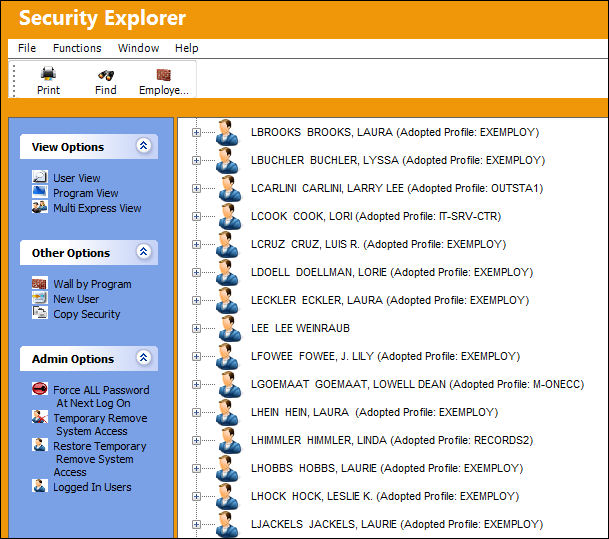Select row LEE LEE WEINRAUB
The width and height of the screenshot is (609, 539).
point(300,328)
